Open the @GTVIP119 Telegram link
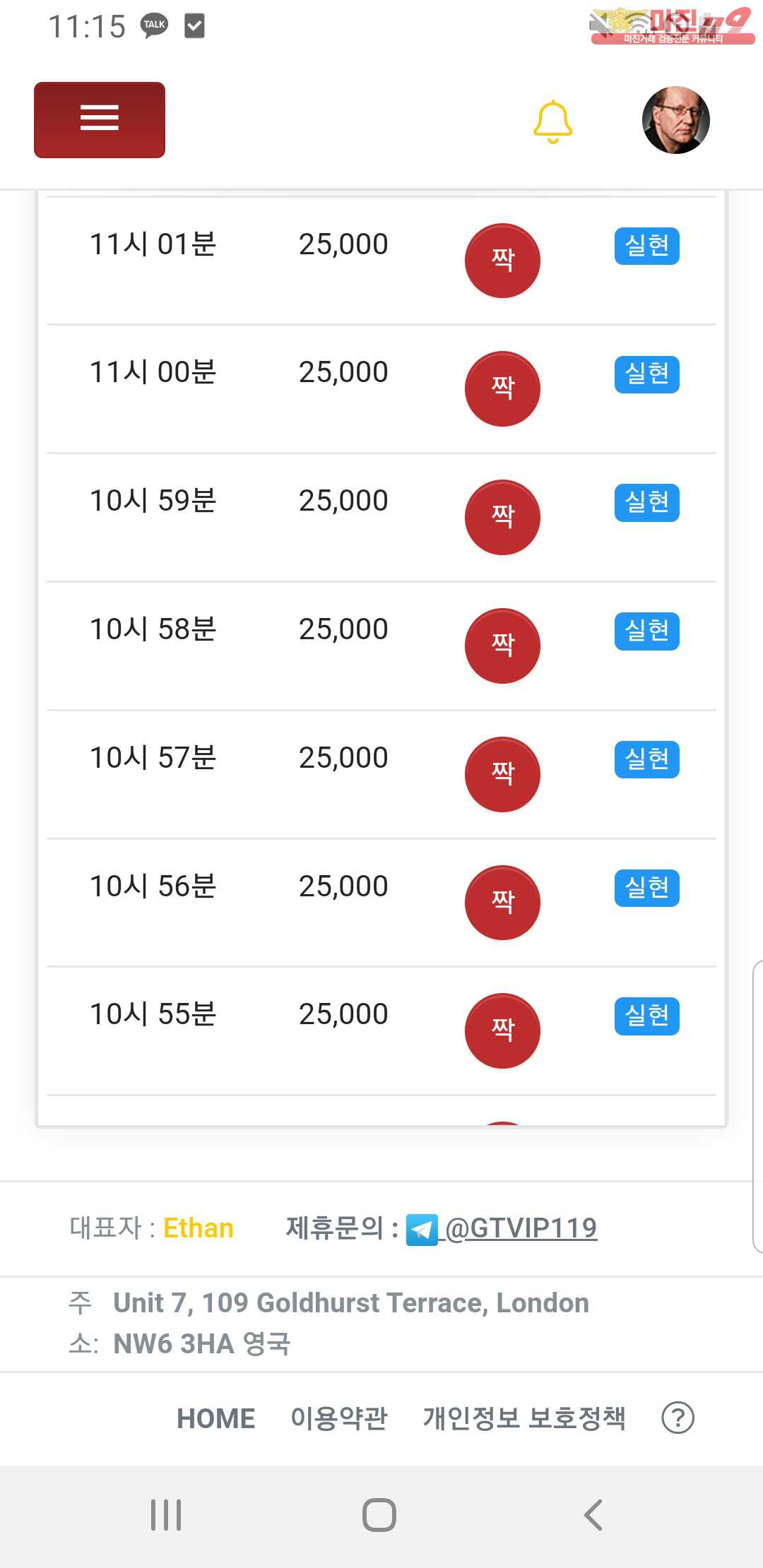 coord(521,1228)
